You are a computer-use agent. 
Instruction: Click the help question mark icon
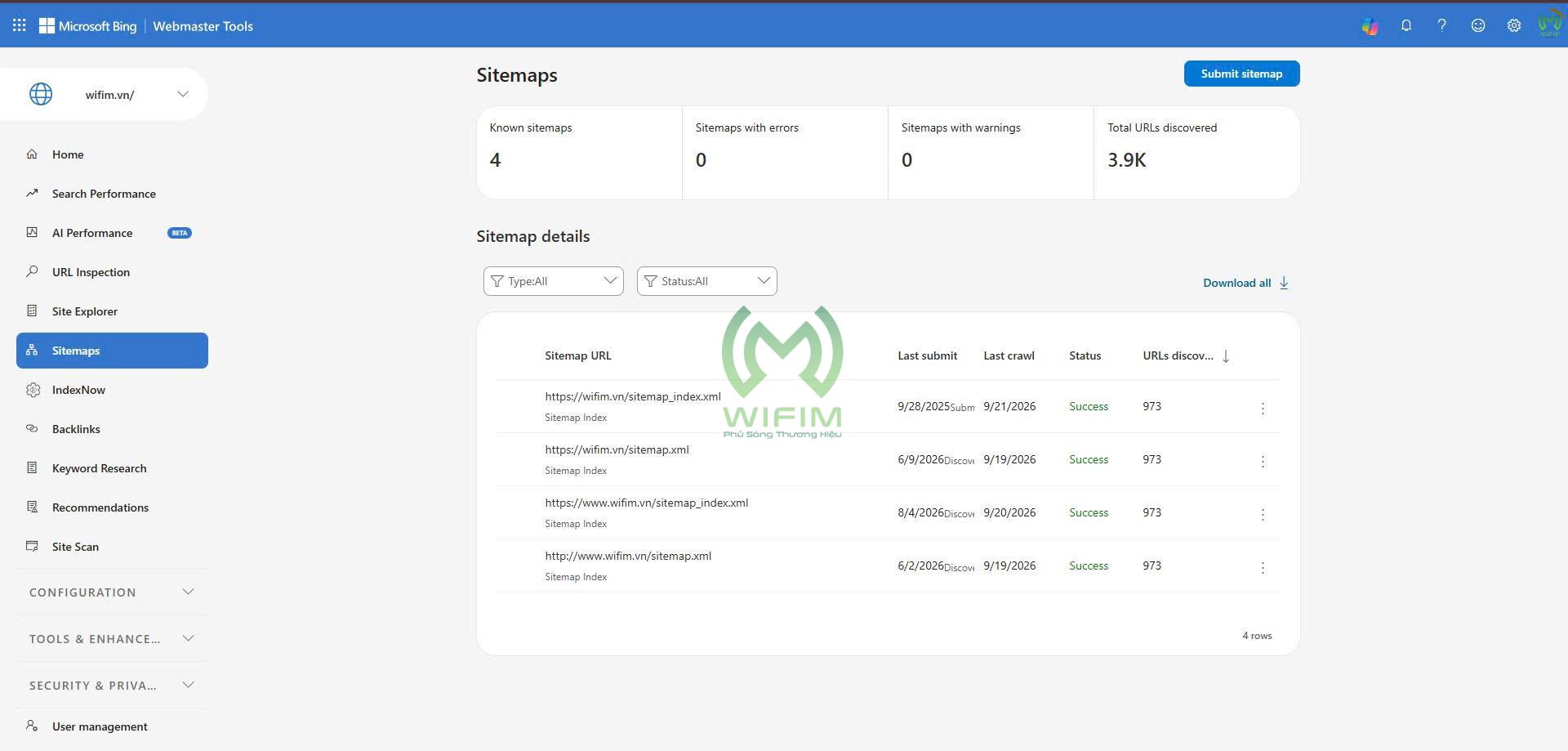[1442, 25]
